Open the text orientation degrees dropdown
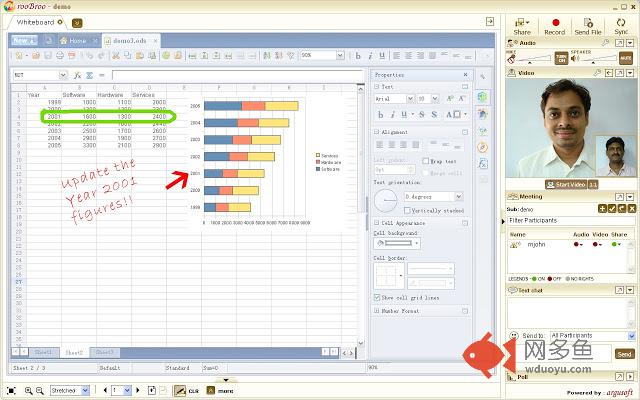Viewport: 640px width, 400px height. [459, 197]
